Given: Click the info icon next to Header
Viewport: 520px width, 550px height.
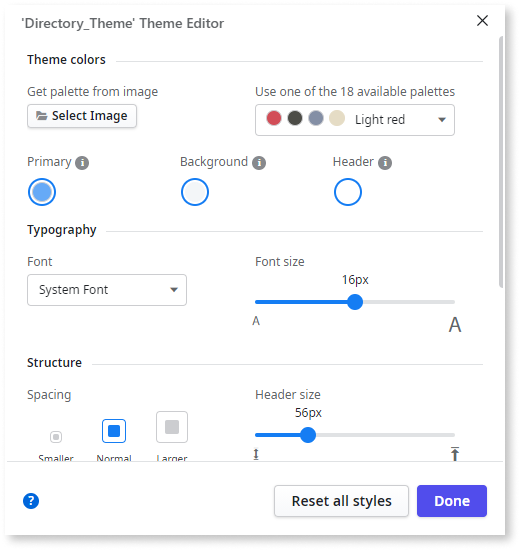Looking at the screenshot, I should [x=385, y=163].
